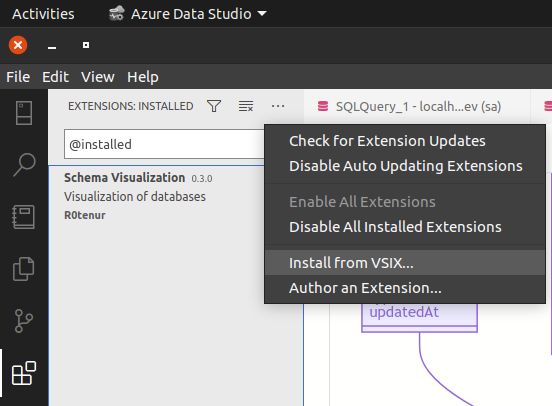Click the updatedAt field in diagram
This screenshot has height=406, width=552.
404,312
